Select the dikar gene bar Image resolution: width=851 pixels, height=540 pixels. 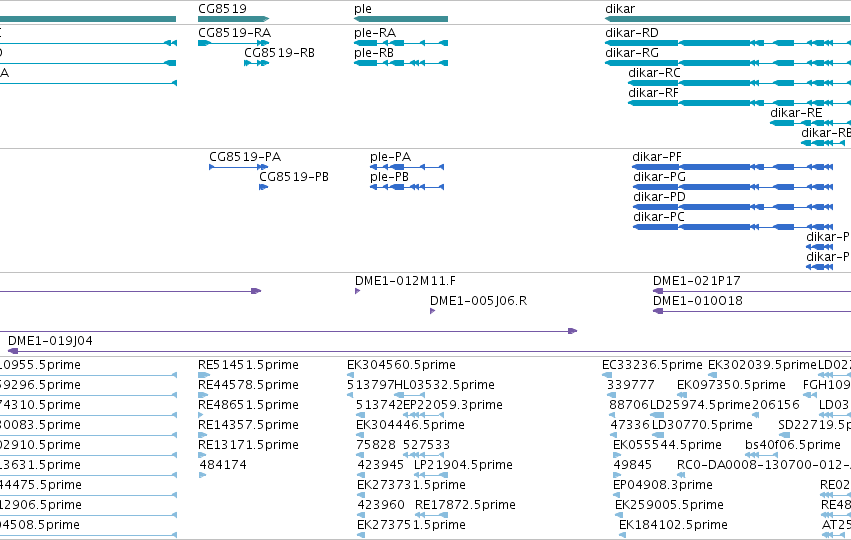pyautogui.click(x=728, y=19)
